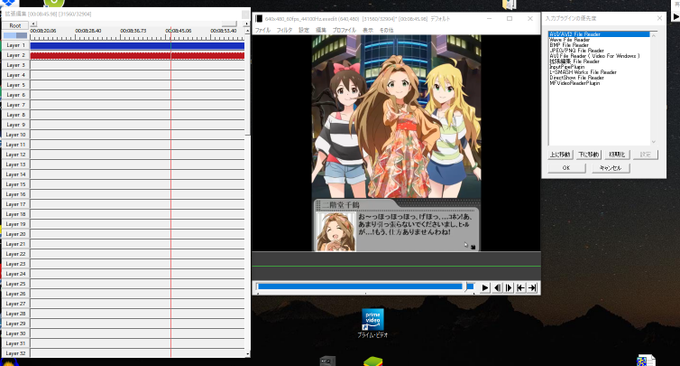Image resolution: width=680 pixels, height=366 pixels.
Task: Select L-SMASH Works File Reader
Action: click(x=599, y=72)
